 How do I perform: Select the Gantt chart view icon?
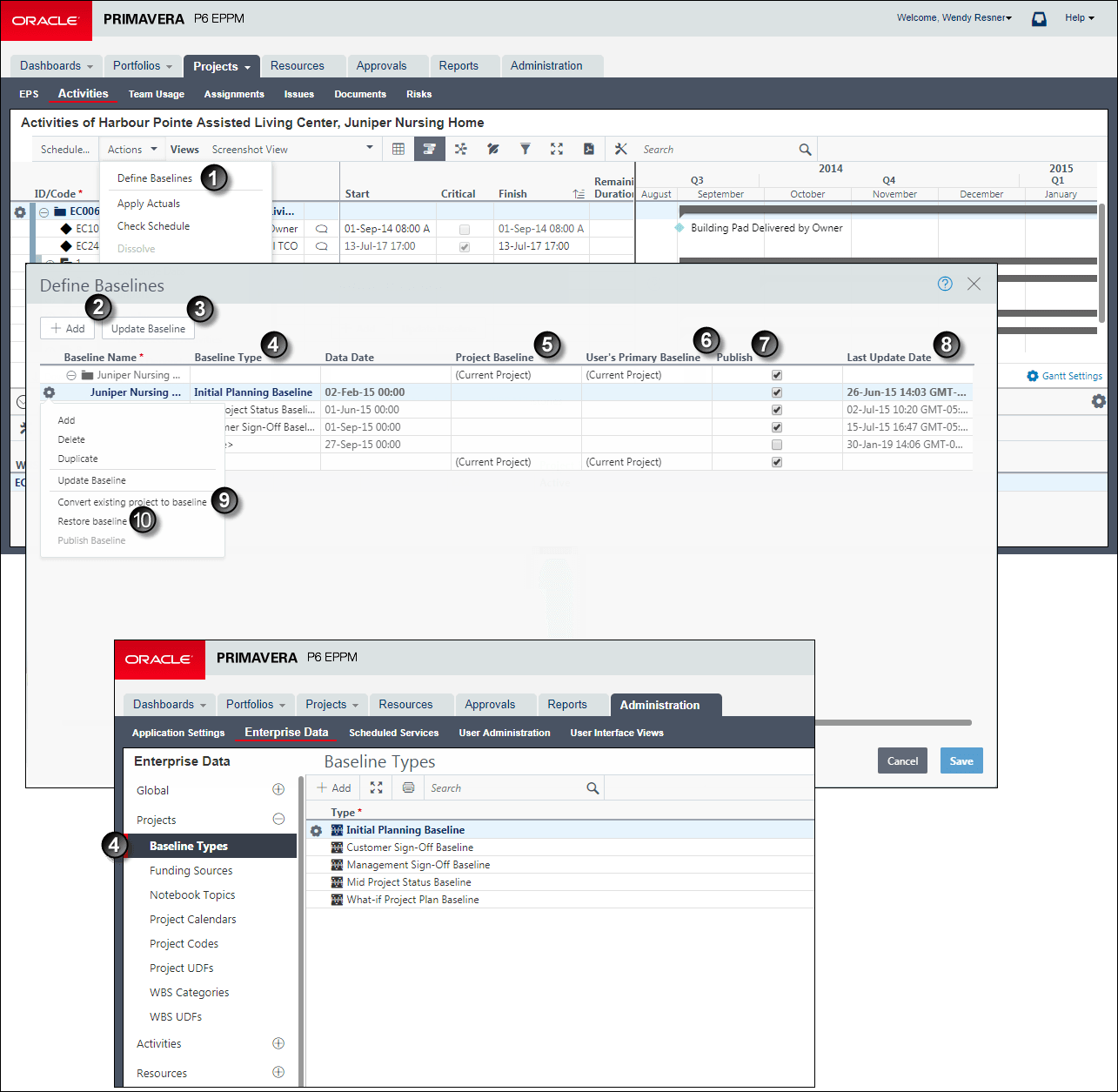[430, 149]
